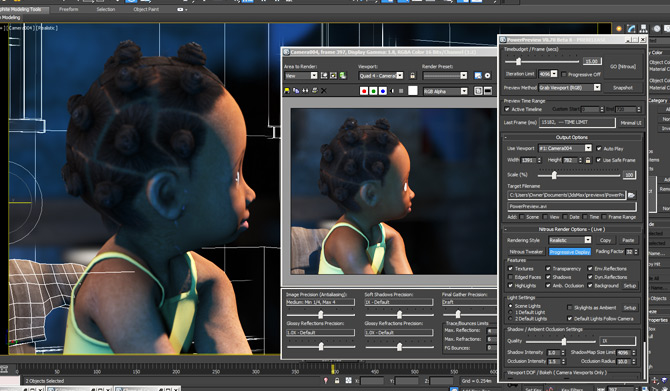Image resolution: width=670 pixels, height=391 pixels.
Task: Click the orange sun icon in command panel
Action: 619,29
